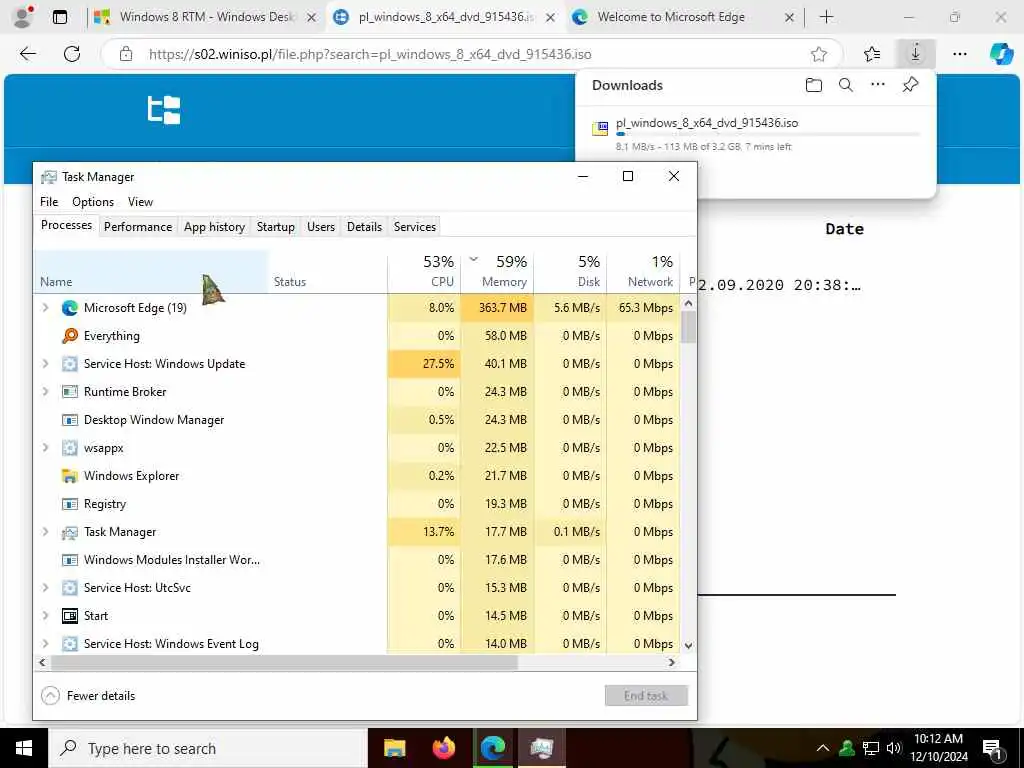Switch to the Users tab
The image size is (1024, 768).
321,227
